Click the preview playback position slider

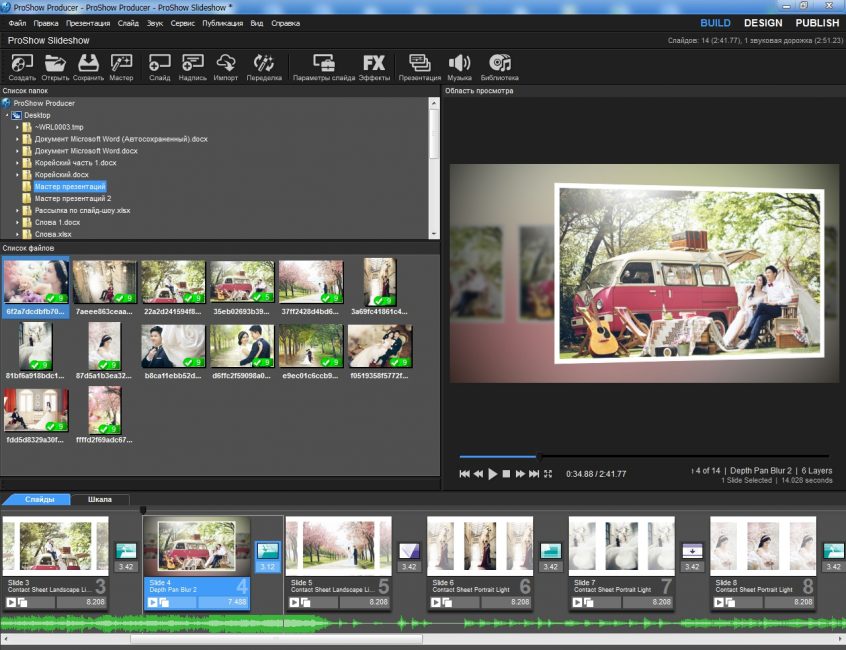click(644, 457)
